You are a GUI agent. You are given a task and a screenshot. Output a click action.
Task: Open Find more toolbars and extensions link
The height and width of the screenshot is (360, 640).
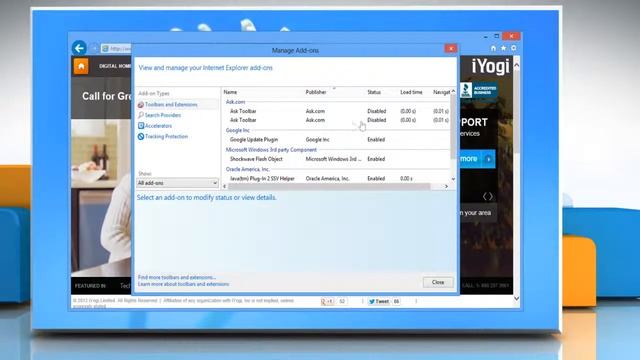tap(177, 278)
